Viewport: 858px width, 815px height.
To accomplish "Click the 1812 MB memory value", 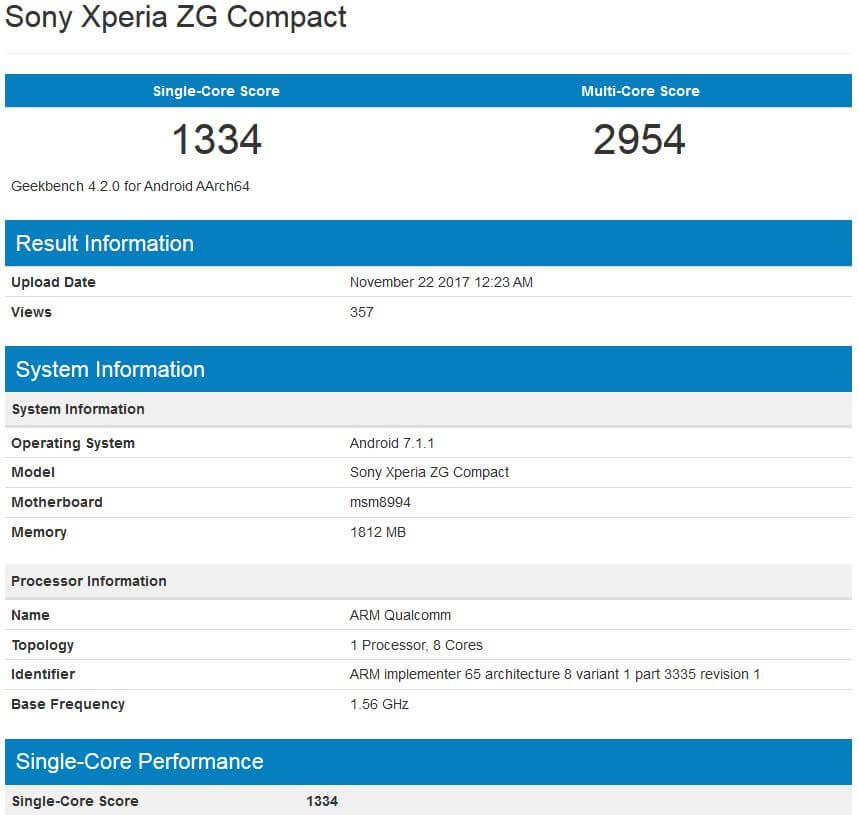I will (x=378, y=532).
